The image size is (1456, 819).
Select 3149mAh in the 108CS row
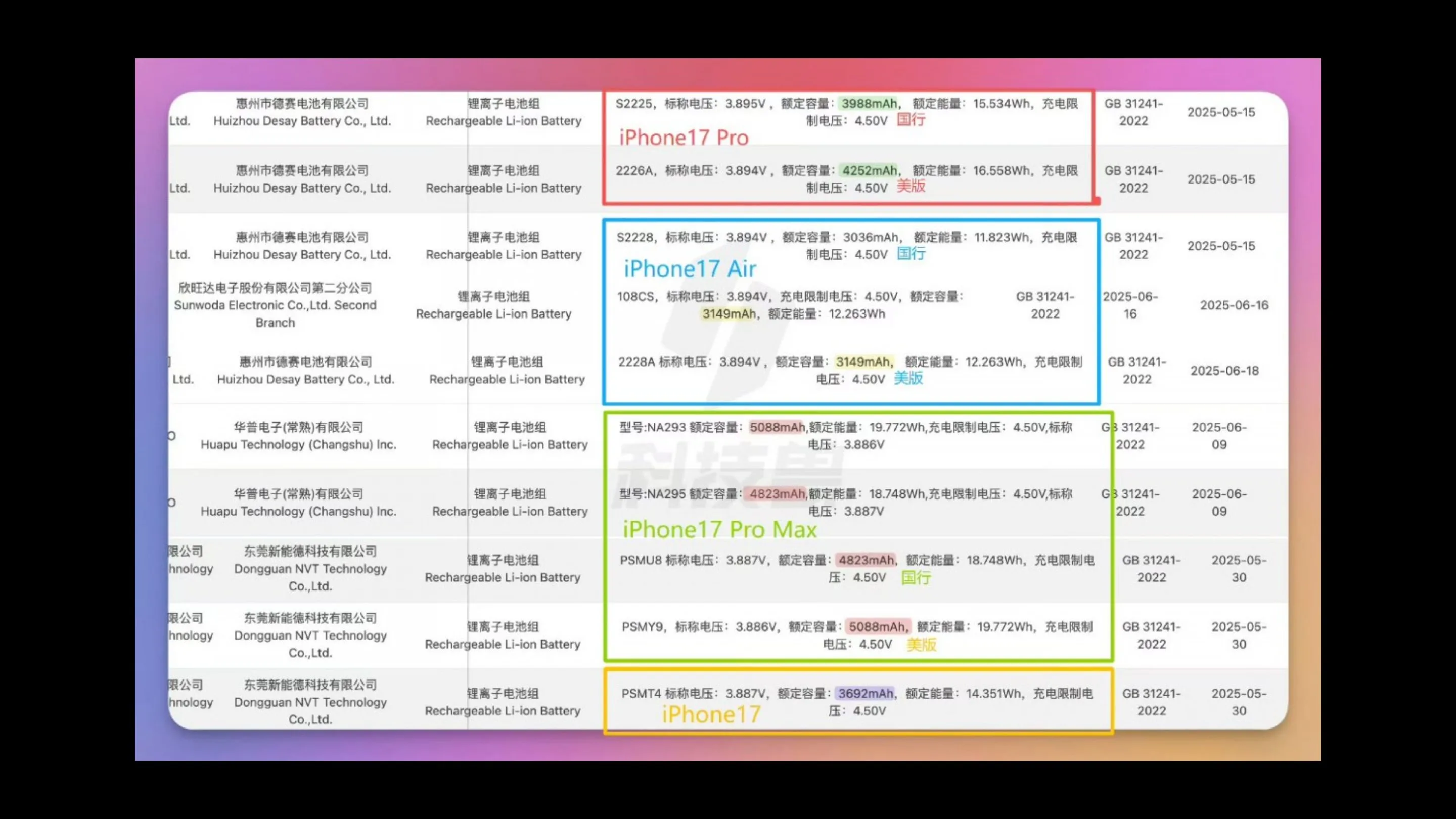729,313
